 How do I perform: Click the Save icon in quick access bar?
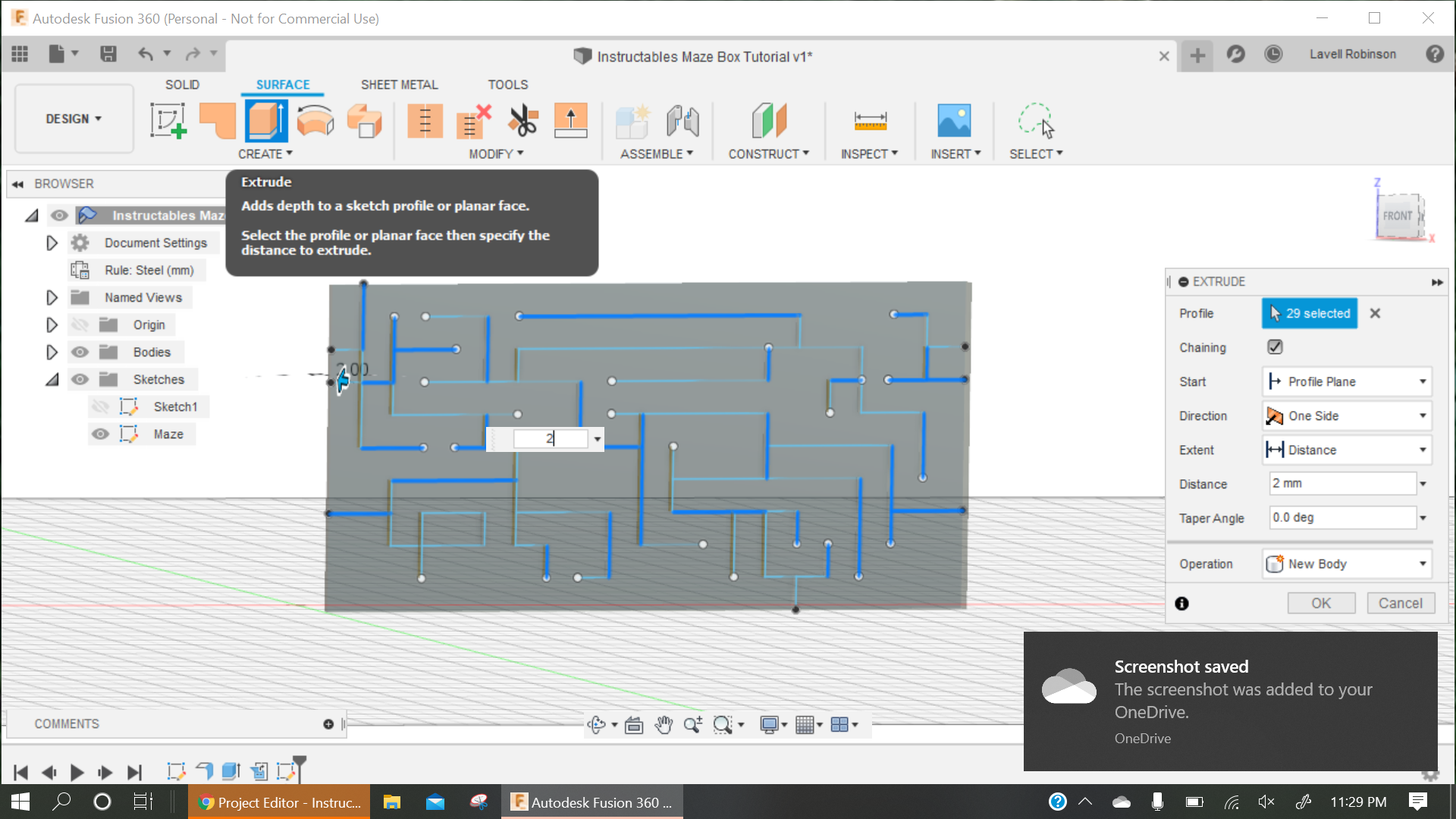tap(108, 54)
